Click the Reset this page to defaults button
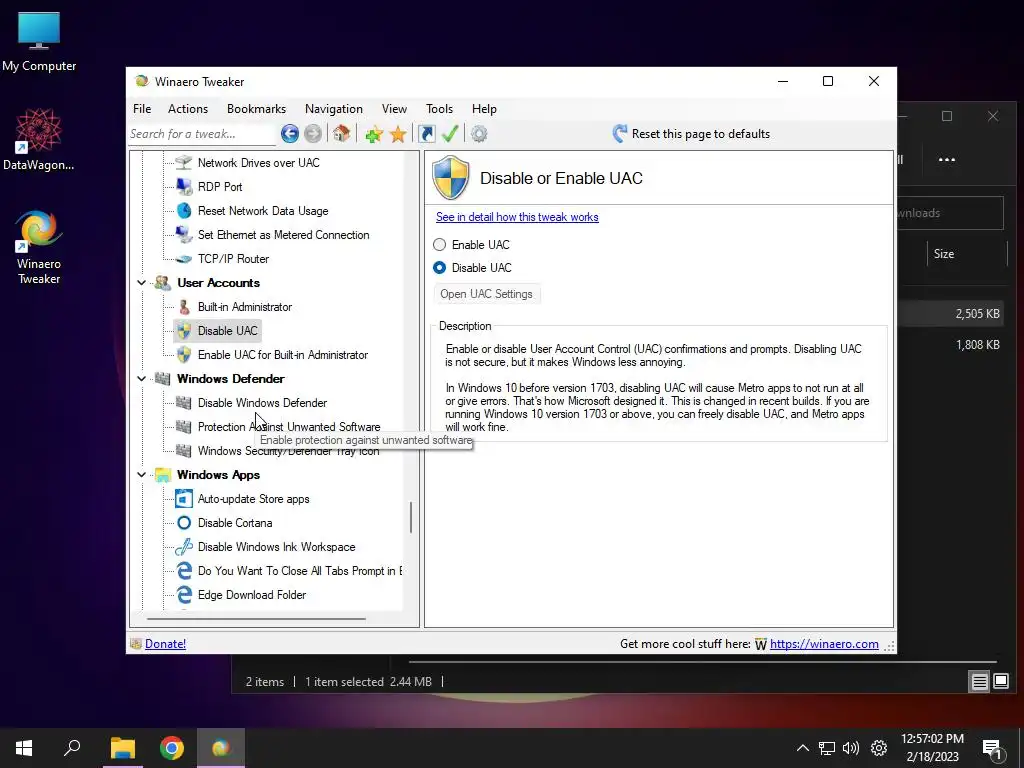The height and width of the screenshot is (768, 1024). click(691, 134)
